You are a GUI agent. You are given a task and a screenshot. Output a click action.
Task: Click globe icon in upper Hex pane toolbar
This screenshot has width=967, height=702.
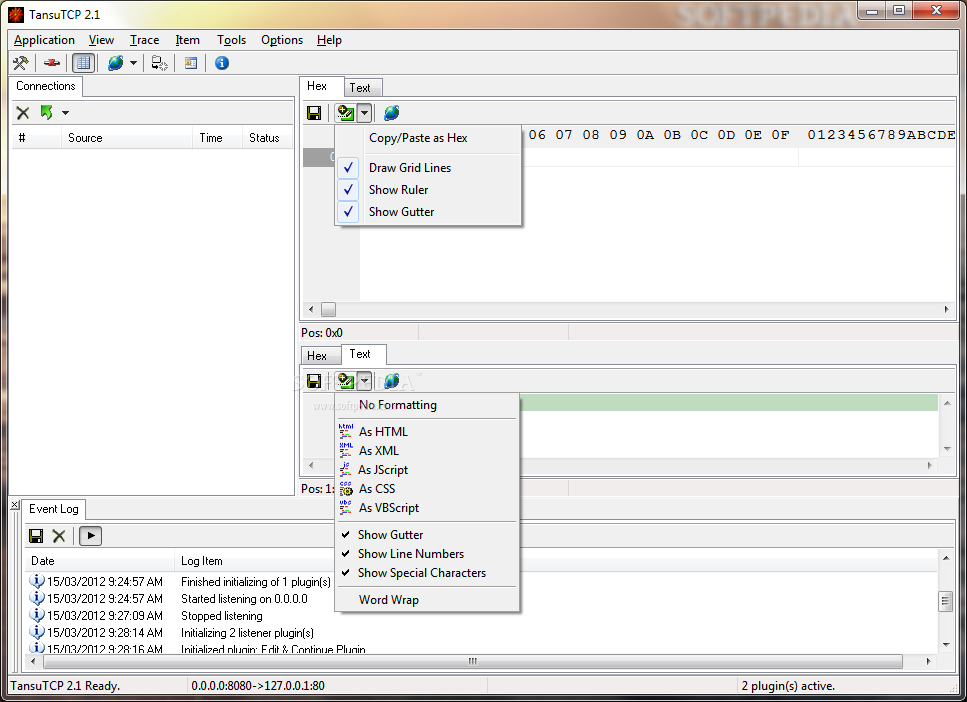[392, 113]
